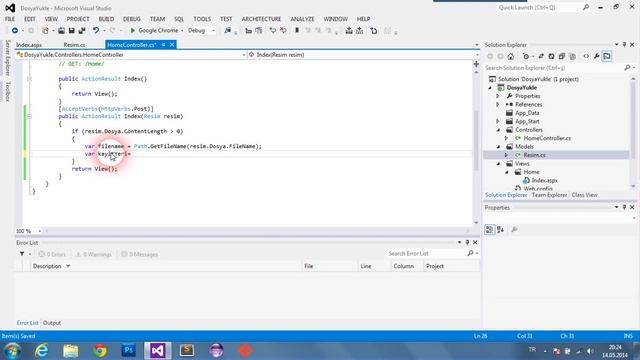Expand the App_Start folder node
The width and height of the screenshot is (640, 360).
(498, 121)
